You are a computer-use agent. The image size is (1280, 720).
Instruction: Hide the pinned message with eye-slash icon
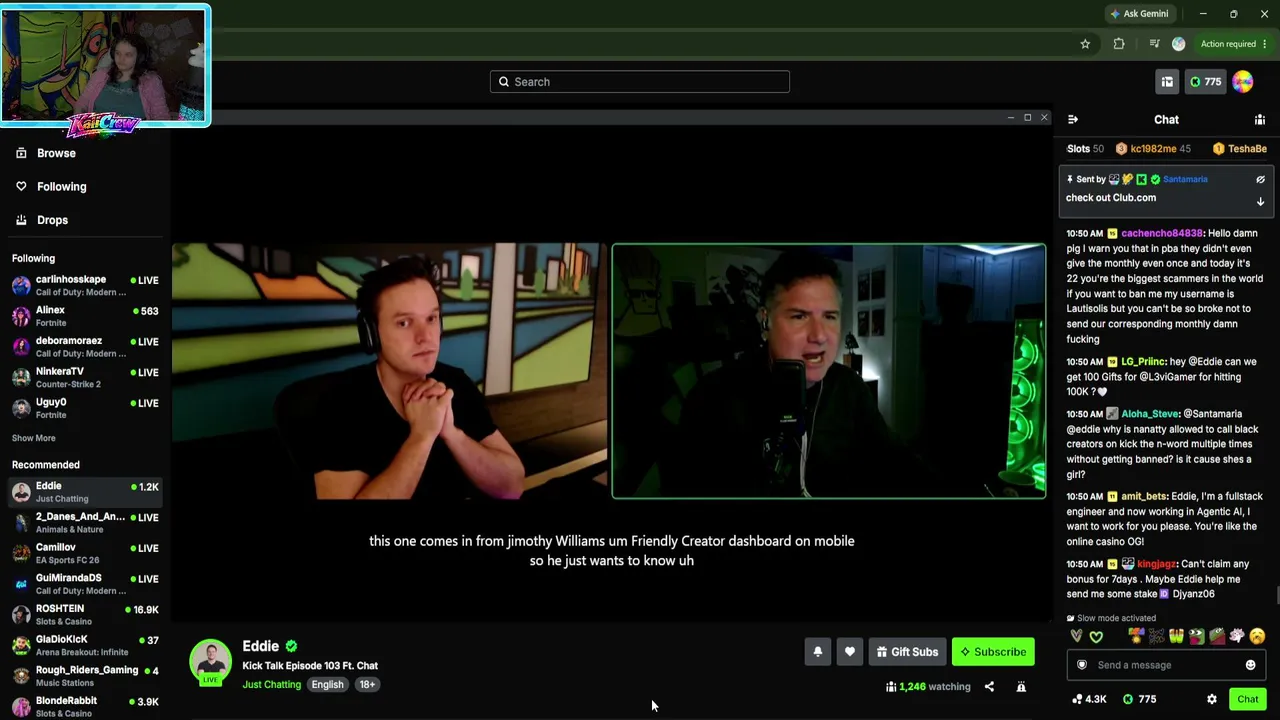(1260, 179)
